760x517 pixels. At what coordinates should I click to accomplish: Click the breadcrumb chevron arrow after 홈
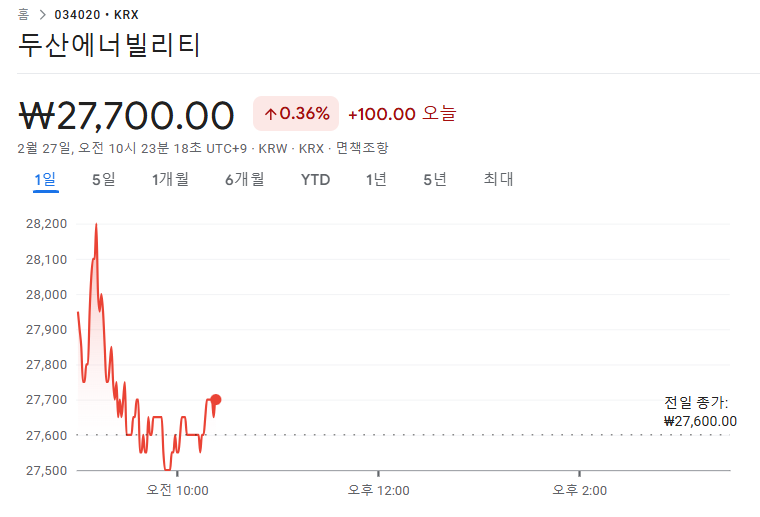tap(43, 15)
